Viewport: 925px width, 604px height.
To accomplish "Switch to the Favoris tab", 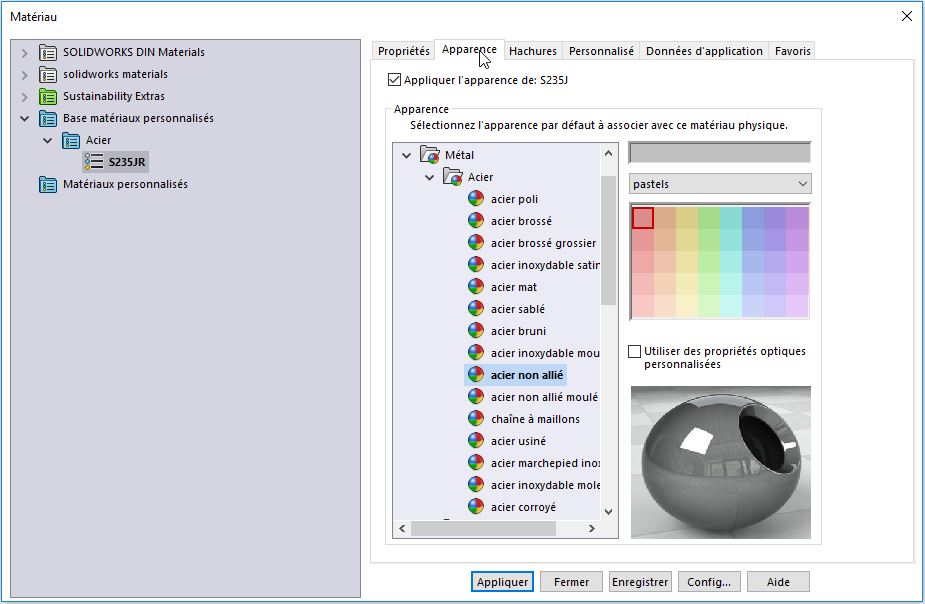I will coord(792,51).
